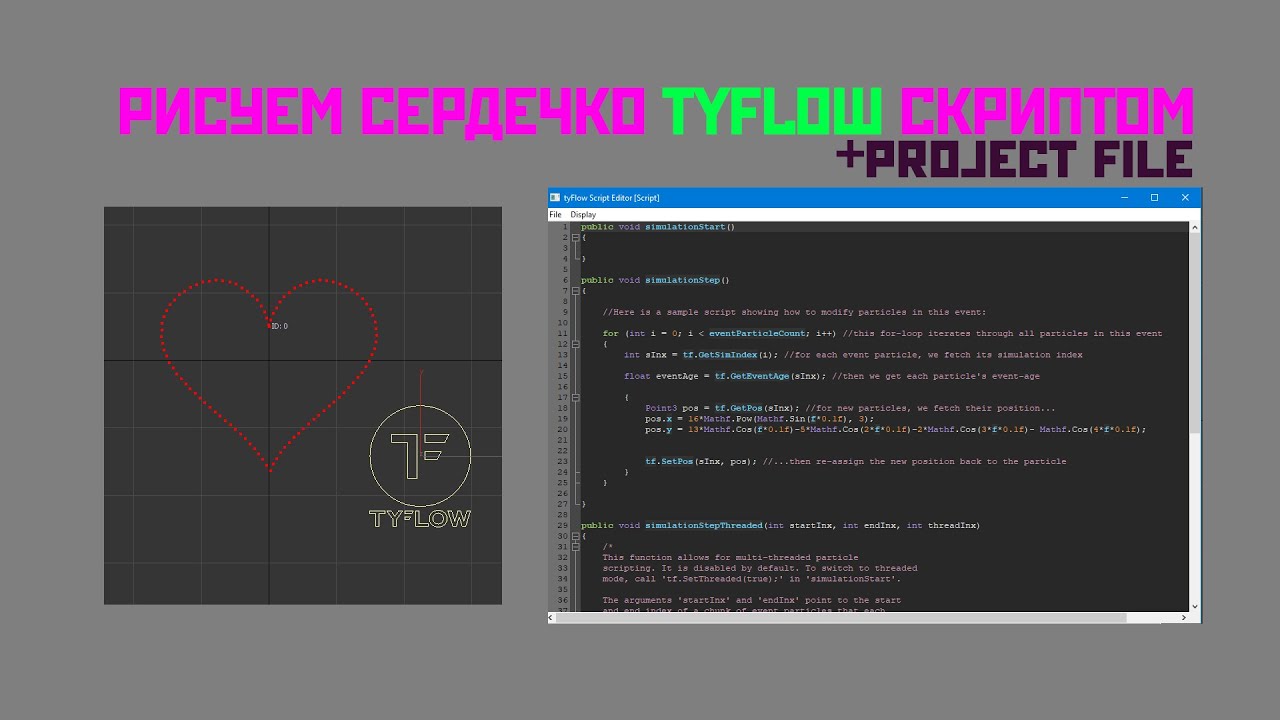Collapse the for-loop block at line 12
The height and width of the screenshot is (720, 1280).
click(x=575, y=344)
